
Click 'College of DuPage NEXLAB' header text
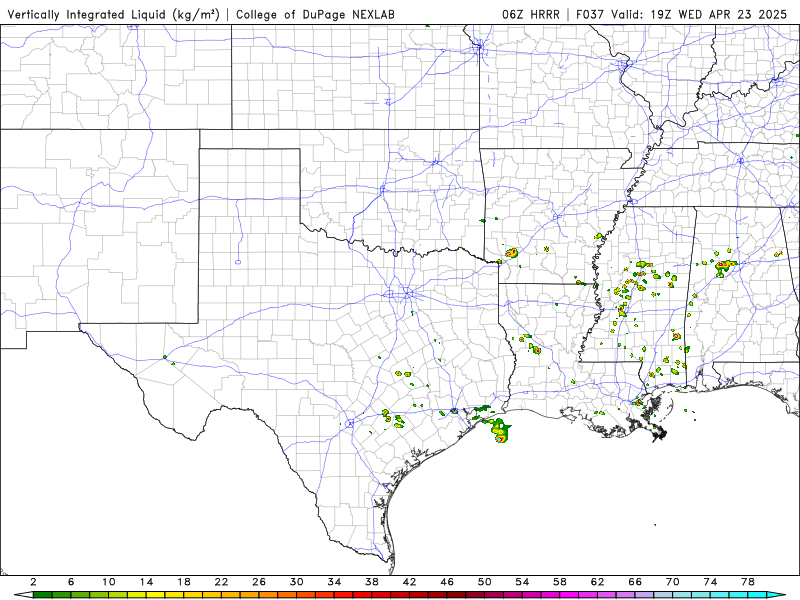point(315,14)
